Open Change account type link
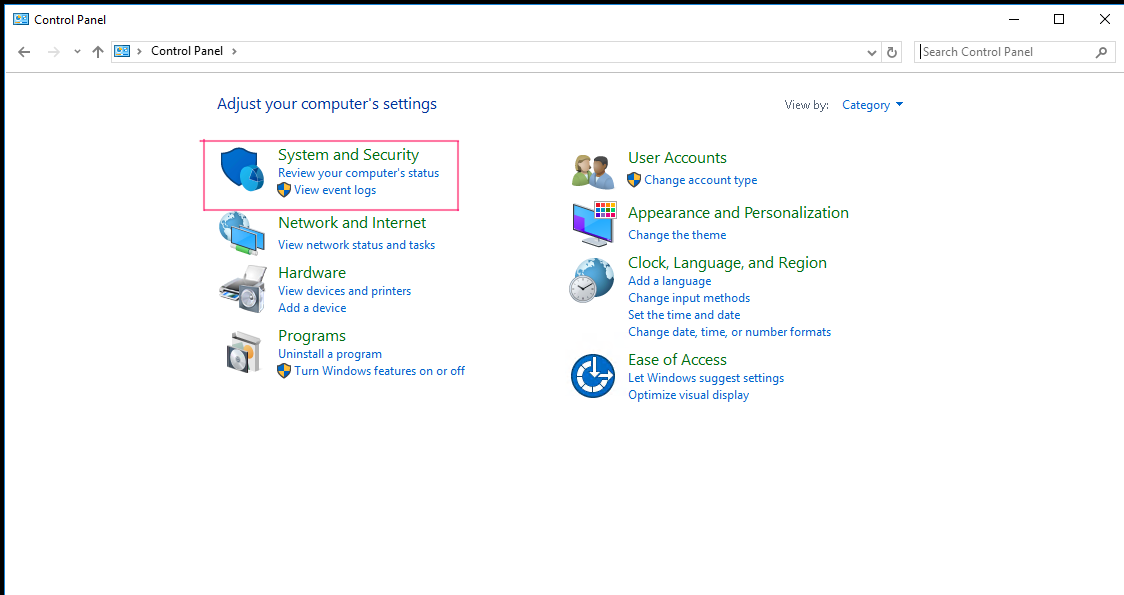This screenshot has height=595, width=1124. [x=700, y=180]
